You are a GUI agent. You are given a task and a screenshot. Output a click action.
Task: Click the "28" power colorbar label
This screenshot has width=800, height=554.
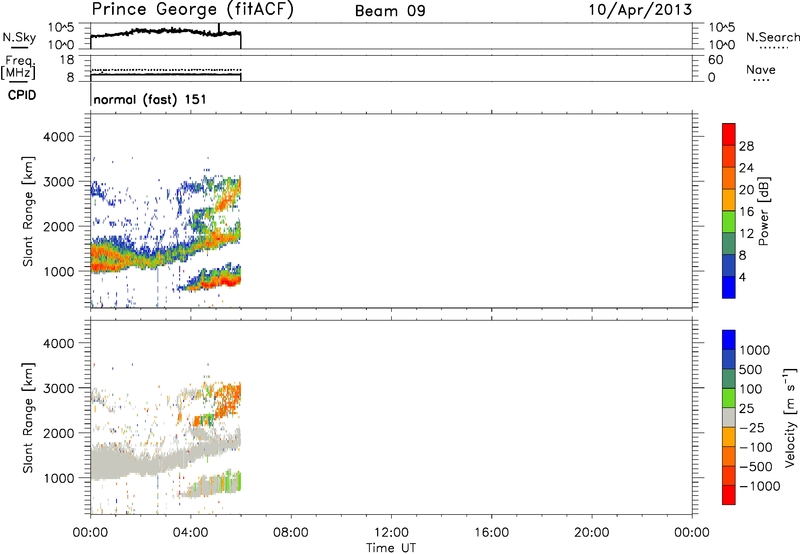pyautogui.click(x=746, y=146)
